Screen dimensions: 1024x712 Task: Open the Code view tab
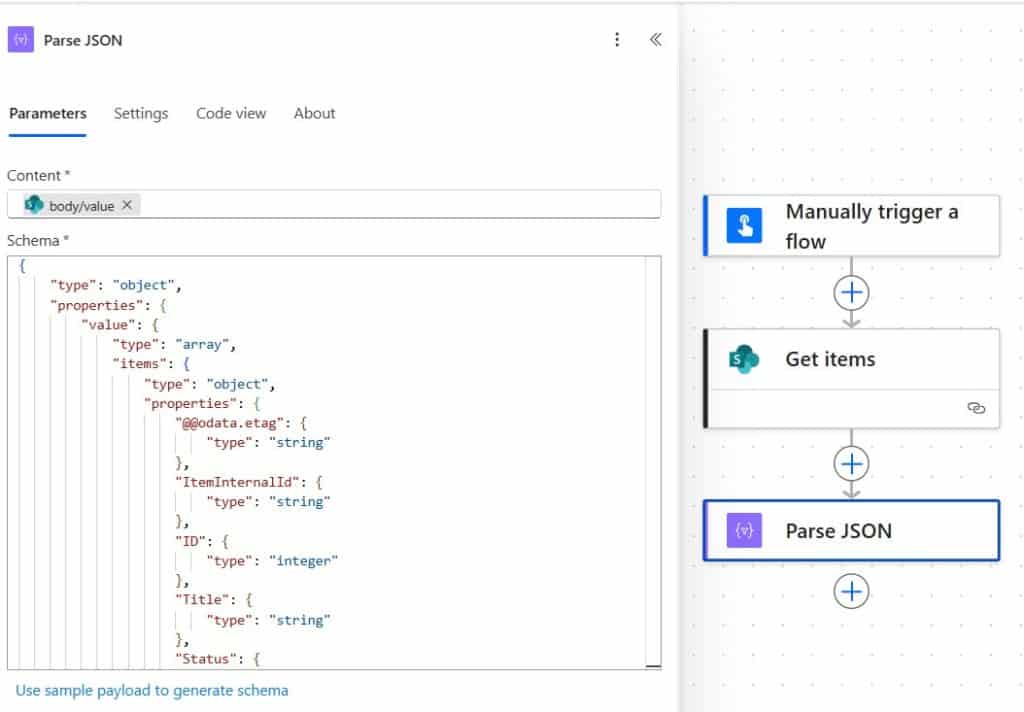click(x=231, y=114)
